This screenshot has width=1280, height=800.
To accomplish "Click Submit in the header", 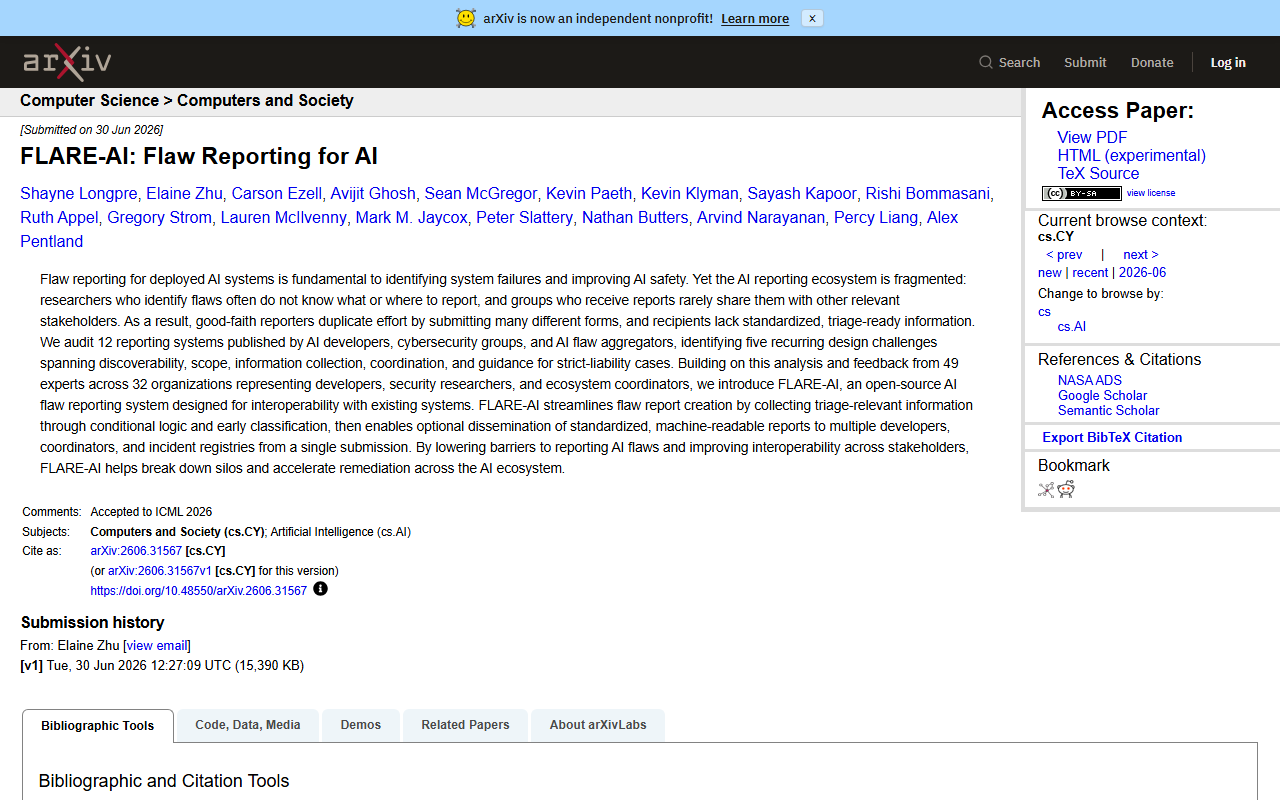I will click(1085, 62).
